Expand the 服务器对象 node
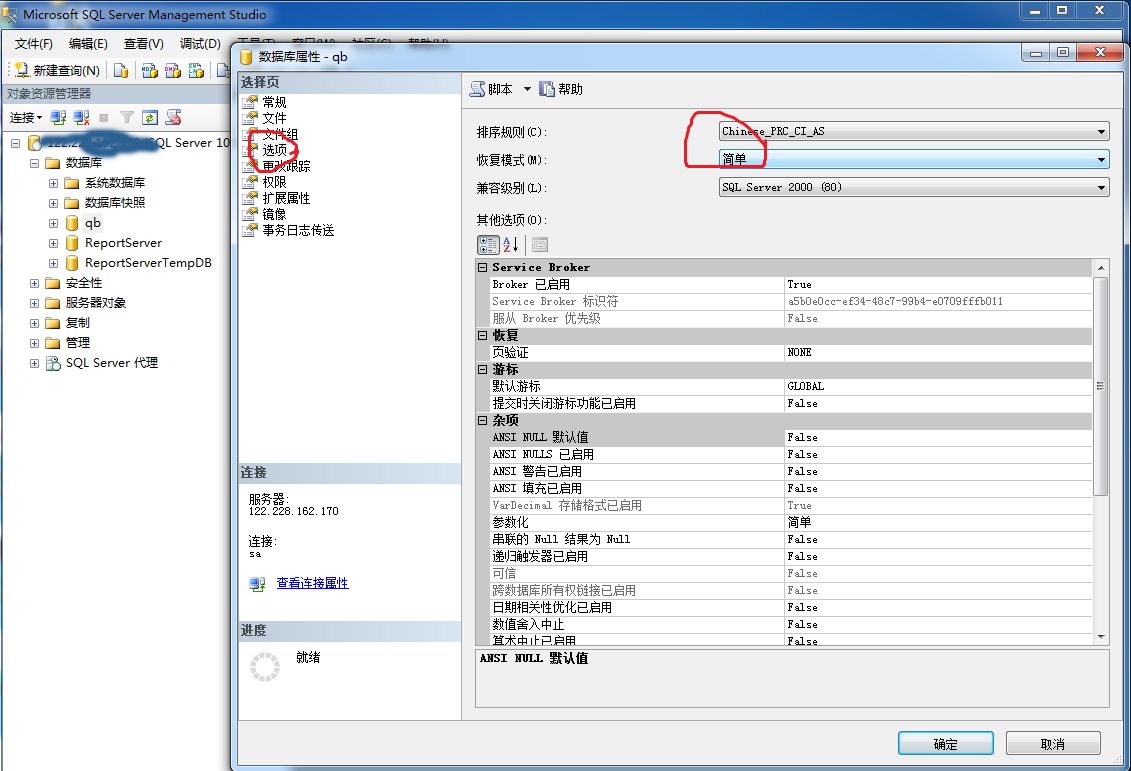 34,304
